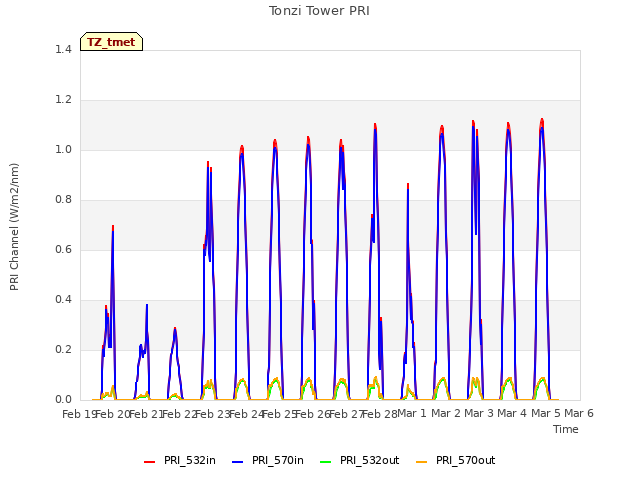Screen dimensions: 640x480
Task: Click the Mar 3 x-axis tick label
Action: tap(479, 413)
